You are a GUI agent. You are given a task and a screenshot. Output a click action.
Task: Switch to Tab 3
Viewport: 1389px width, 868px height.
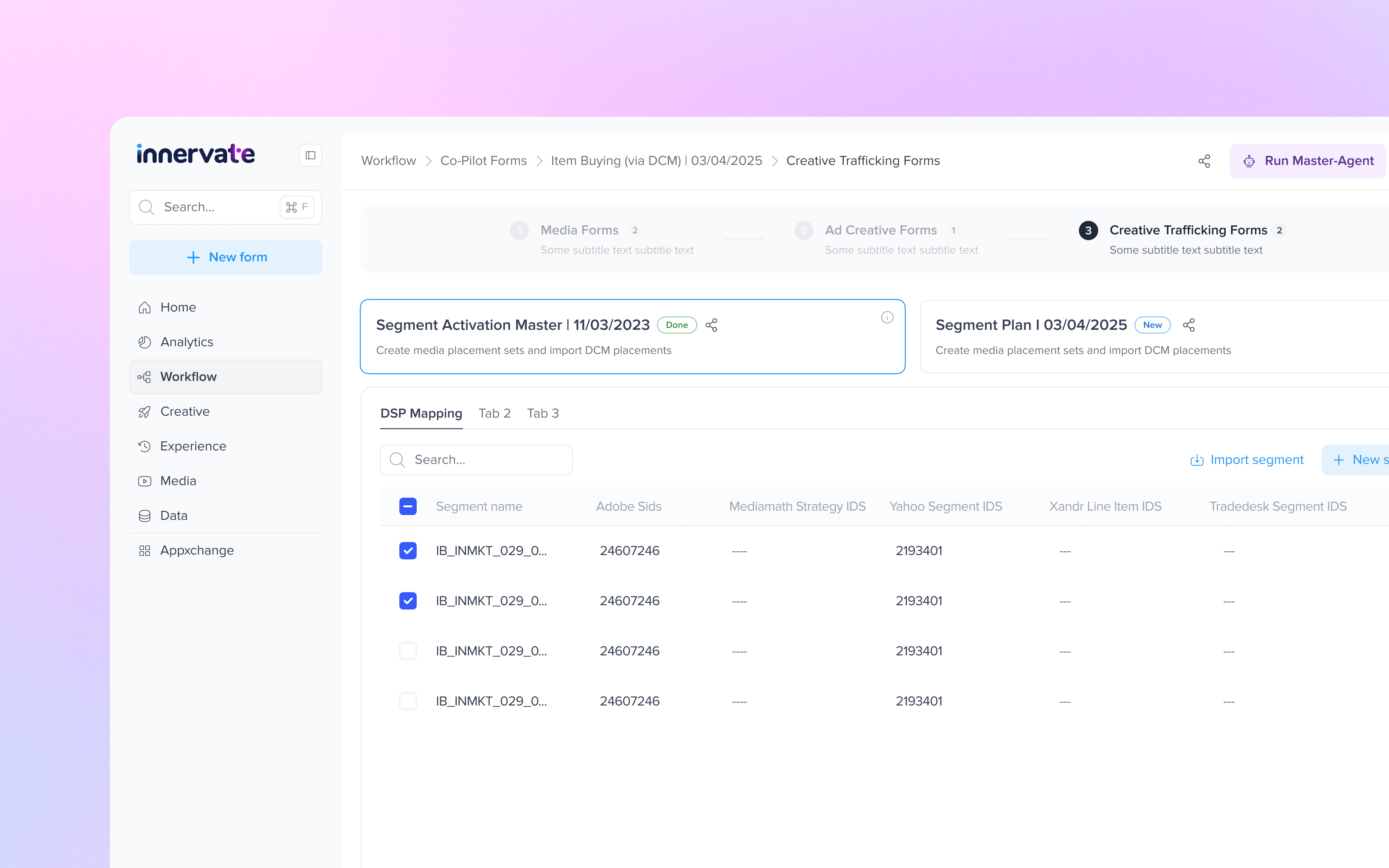(542, 413)
